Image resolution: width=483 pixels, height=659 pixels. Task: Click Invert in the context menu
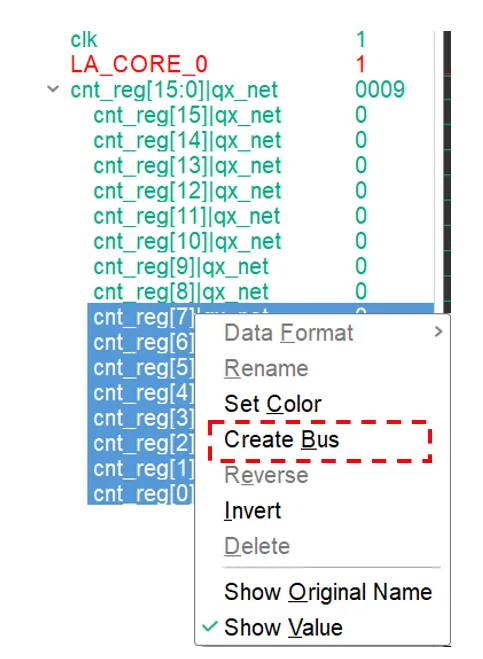click(x=252, y=511)
